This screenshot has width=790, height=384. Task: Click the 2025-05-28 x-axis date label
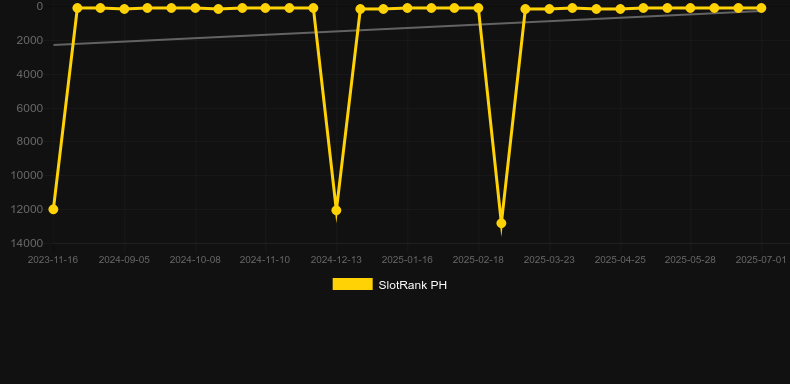690,260
